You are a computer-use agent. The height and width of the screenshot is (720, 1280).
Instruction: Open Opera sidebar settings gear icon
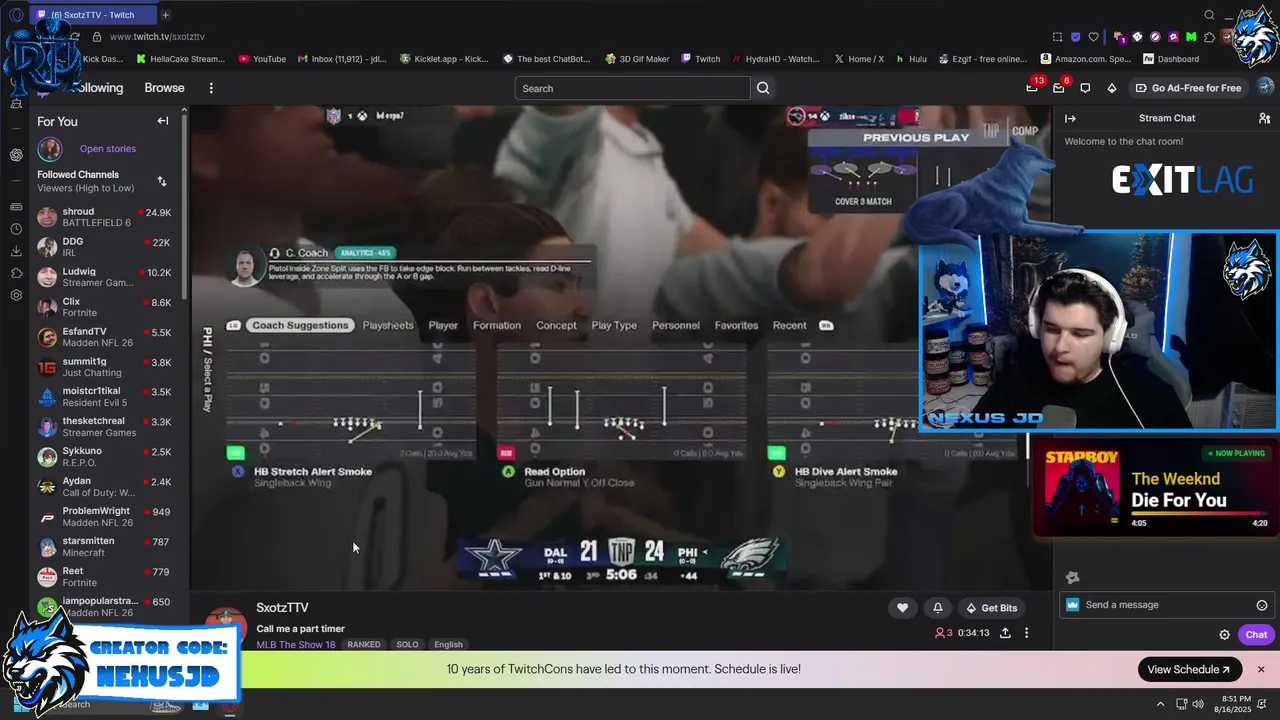(x=16, y=295)
